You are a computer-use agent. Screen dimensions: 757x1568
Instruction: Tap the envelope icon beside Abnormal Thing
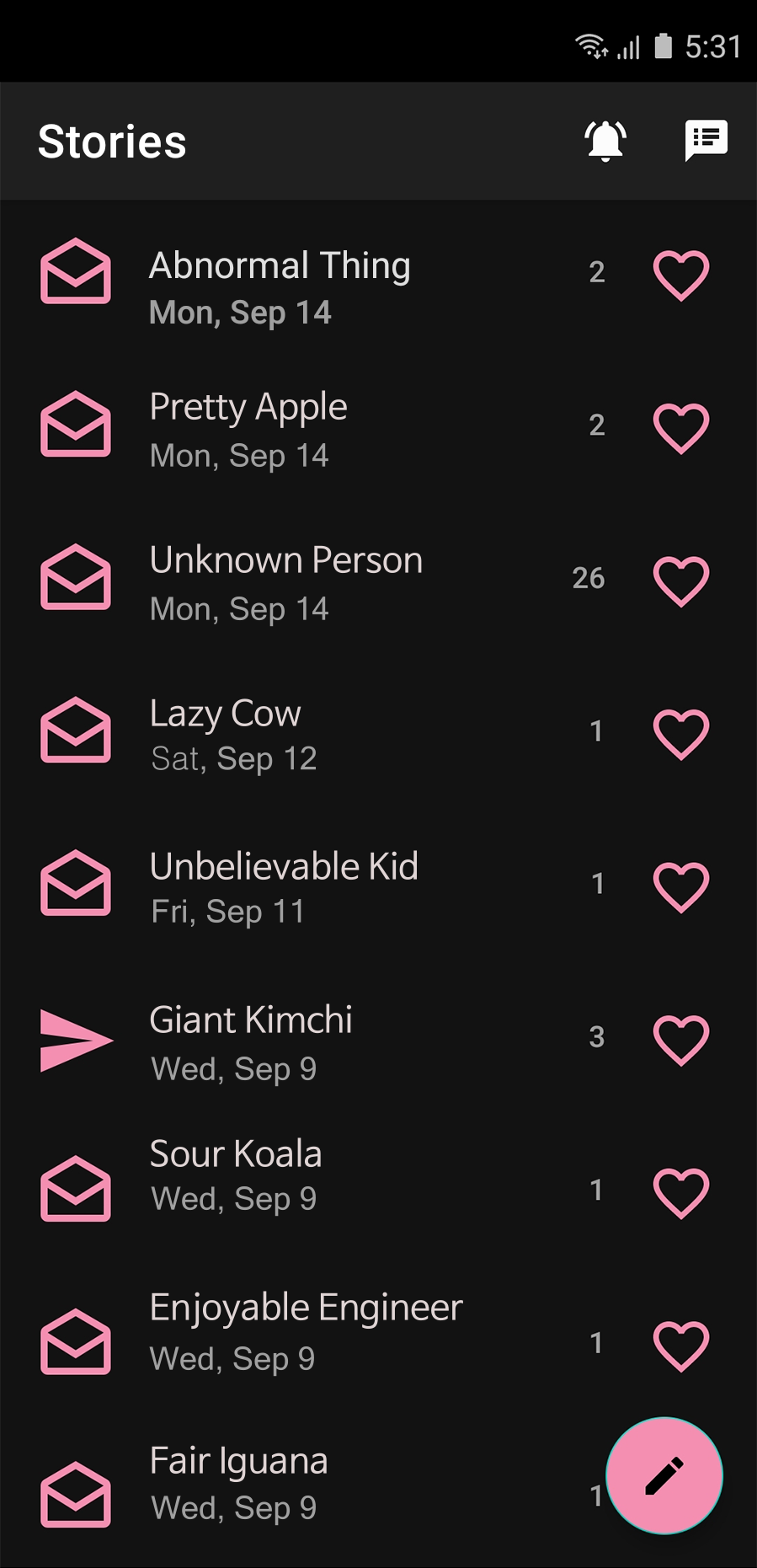76,271
